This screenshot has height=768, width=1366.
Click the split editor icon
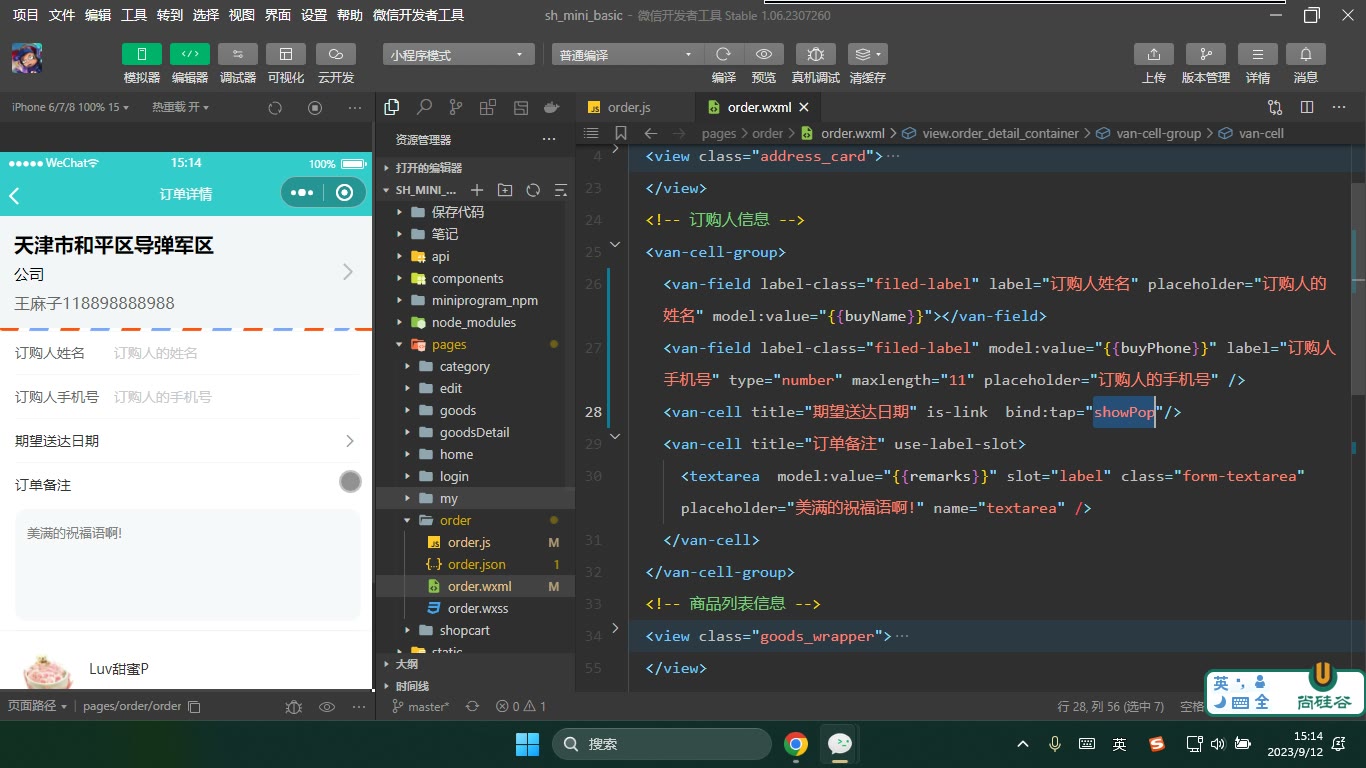pos(1306,107)
